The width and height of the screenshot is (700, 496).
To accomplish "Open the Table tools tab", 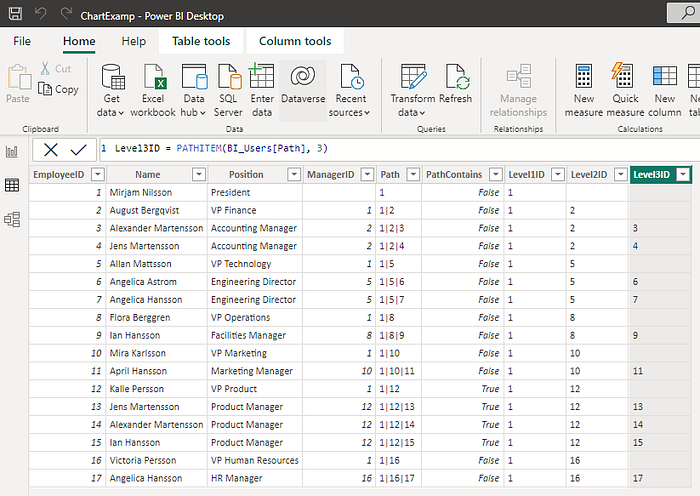I will pyautogui.click(x=201, y=41).
